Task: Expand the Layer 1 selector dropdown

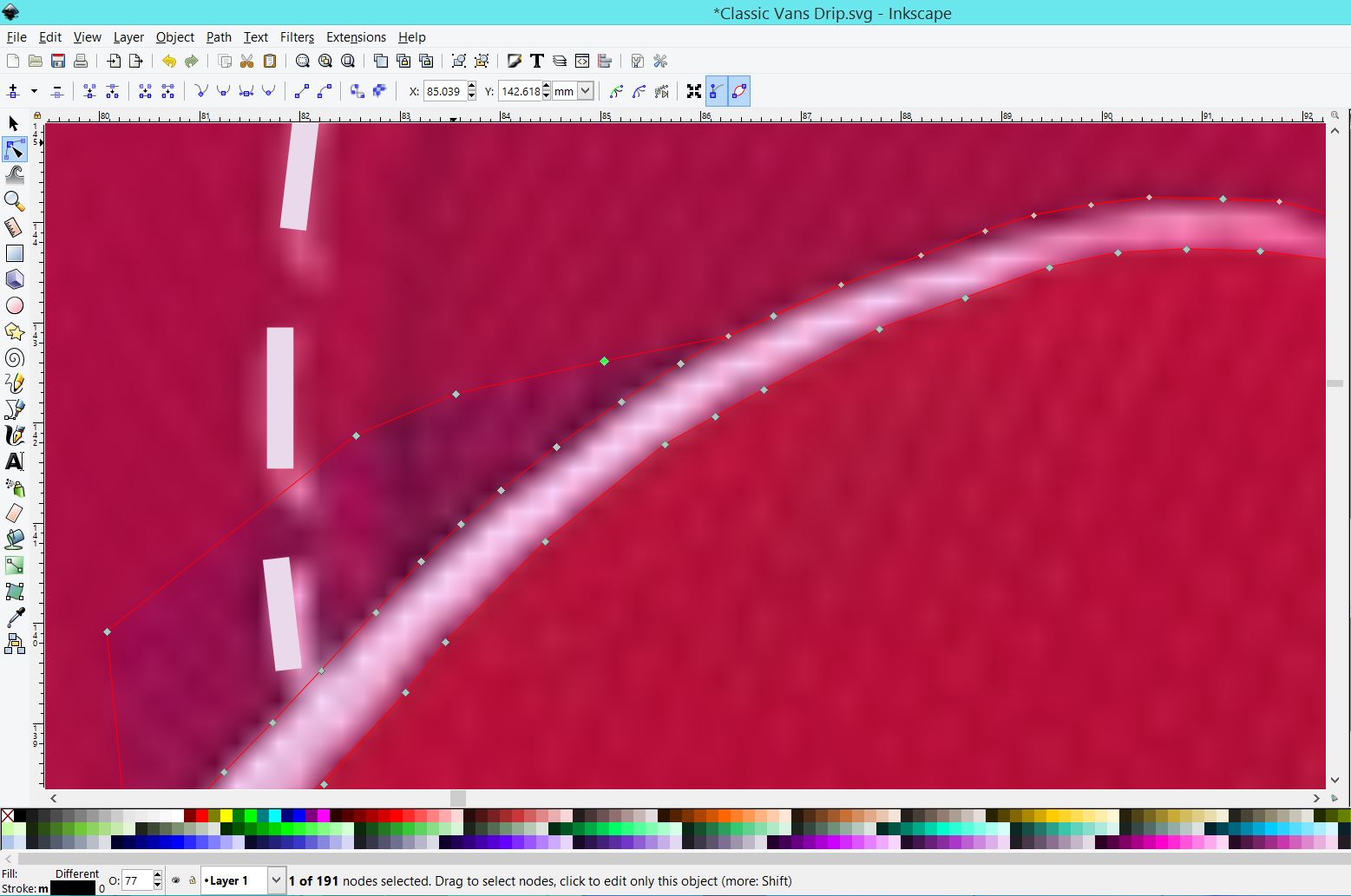Action: [276, 880]
